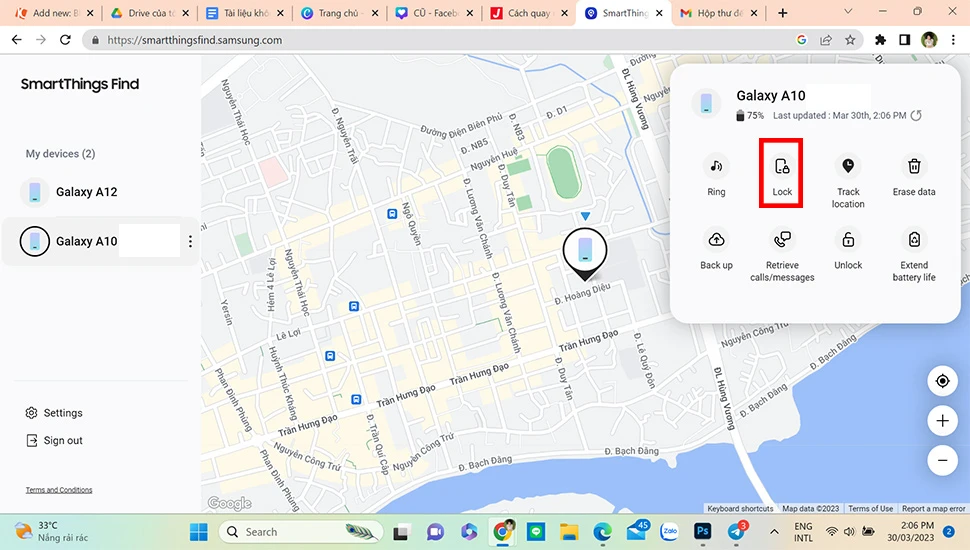
Task: Click the SmartThings Find logo
Action: (x=80, y=84)
